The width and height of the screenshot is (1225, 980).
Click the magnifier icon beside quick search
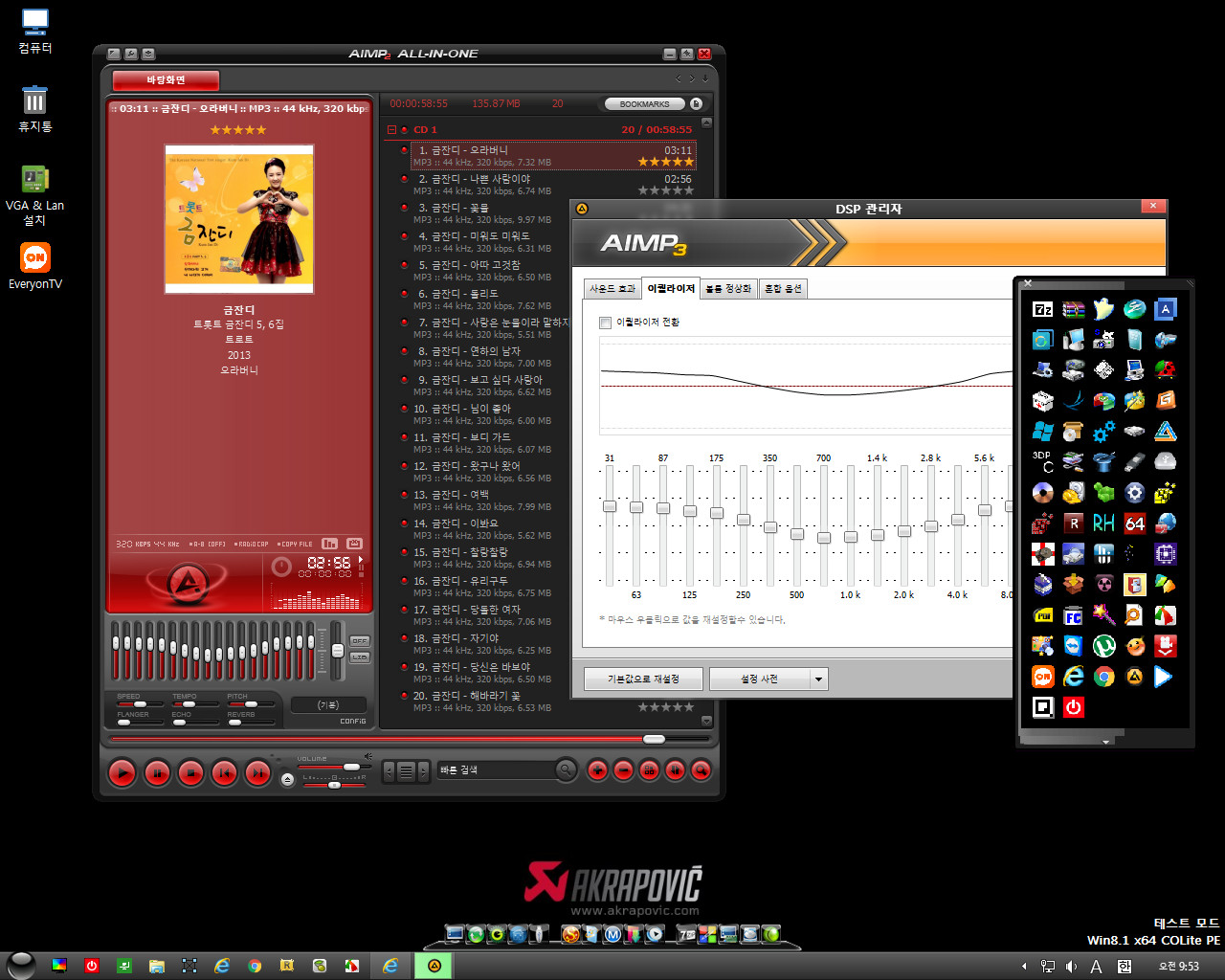point(567,769)
